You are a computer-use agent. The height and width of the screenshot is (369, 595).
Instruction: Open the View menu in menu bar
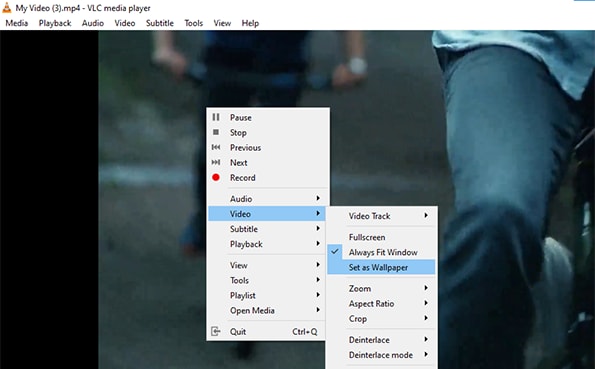click(222, 23)
